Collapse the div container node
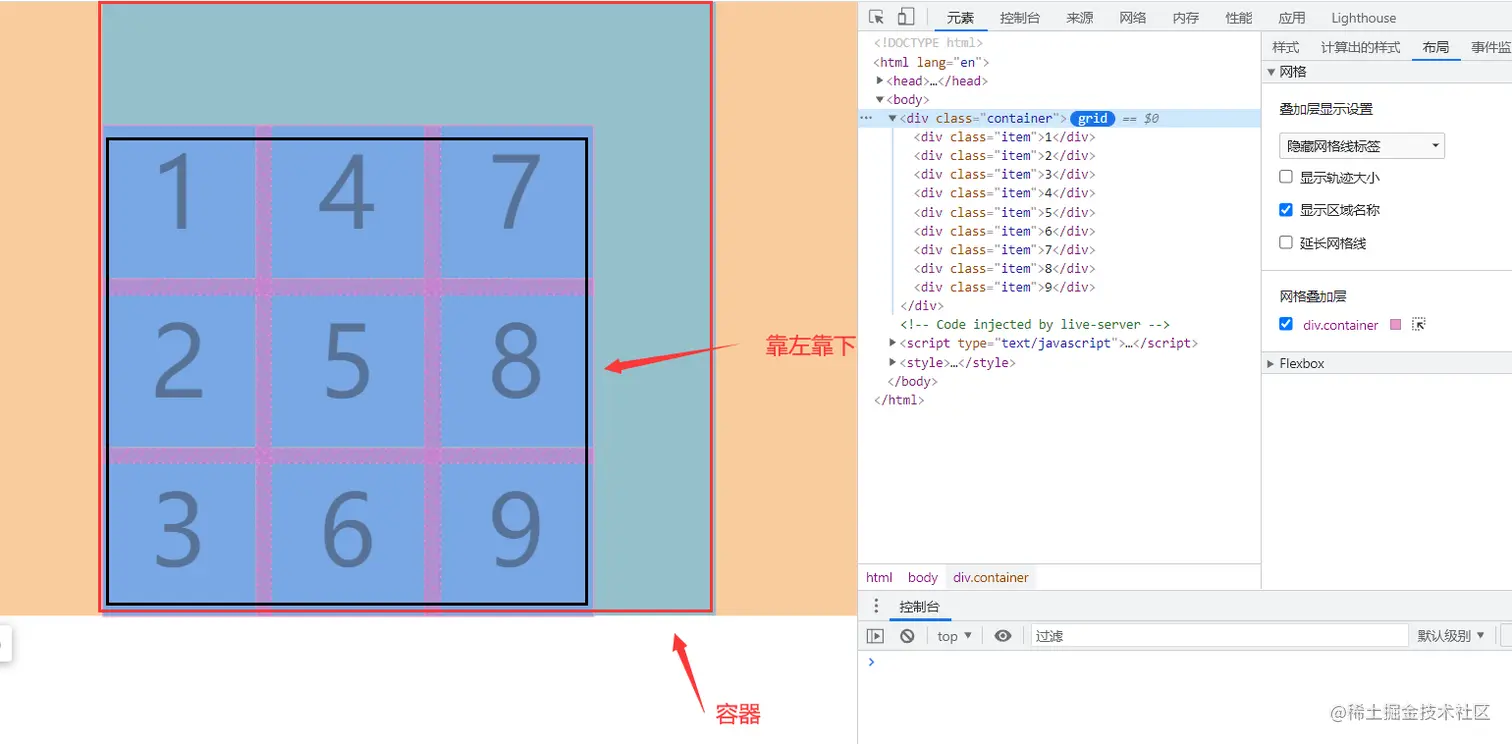Viewport: 1512px width, 744px height. 893,118
